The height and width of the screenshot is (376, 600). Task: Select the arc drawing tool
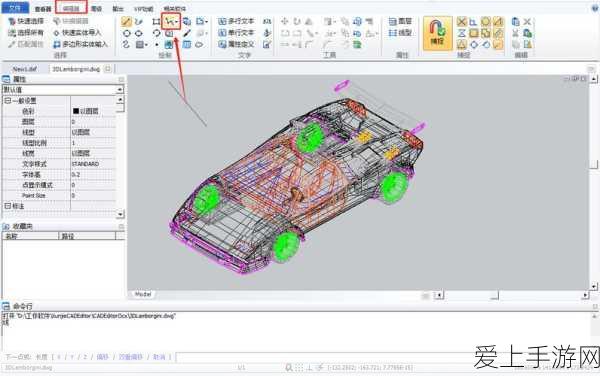(156, 33)
